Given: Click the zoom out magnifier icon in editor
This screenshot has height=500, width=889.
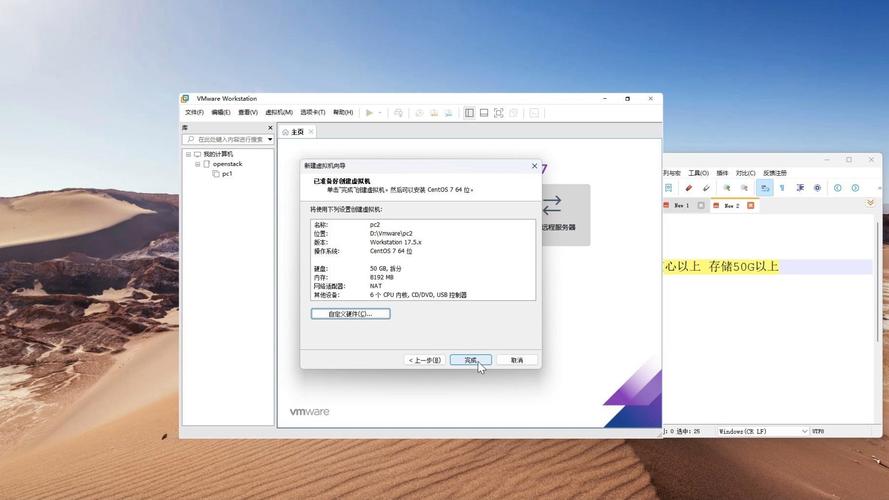Looking at the screenshot, I should (744, 188).
